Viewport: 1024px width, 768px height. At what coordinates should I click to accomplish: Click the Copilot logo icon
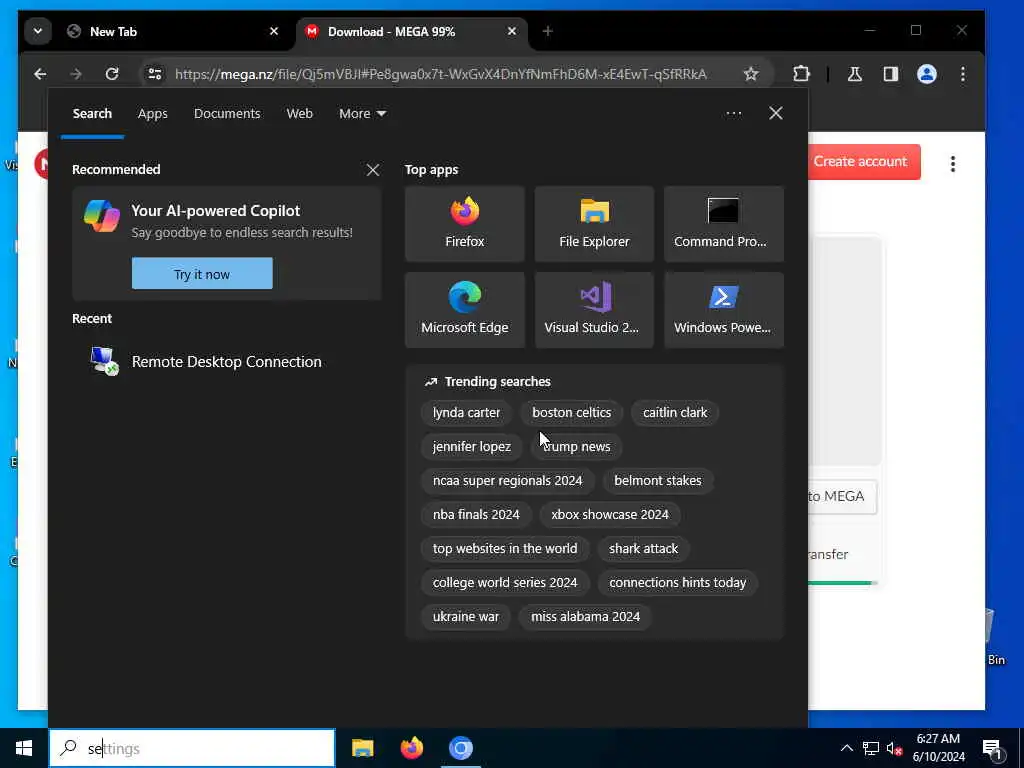click(102, 216)
